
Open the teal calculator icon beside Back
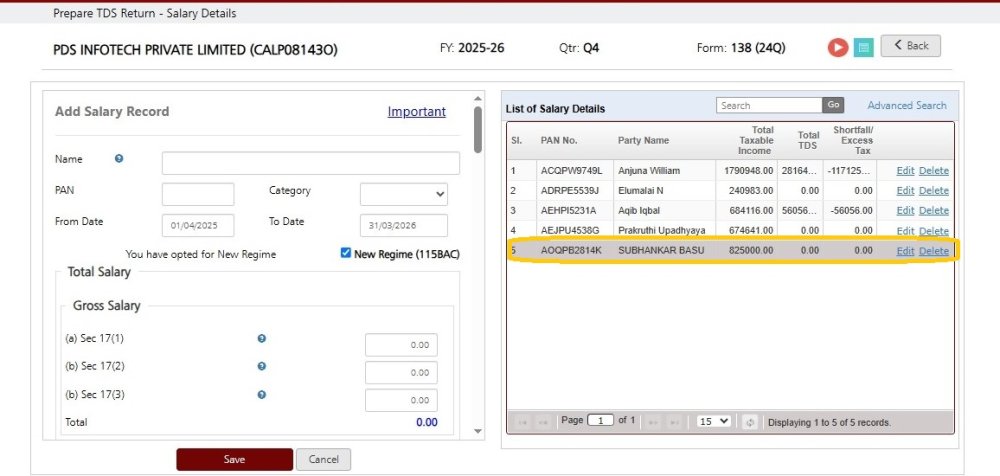[x=864, y=47]
